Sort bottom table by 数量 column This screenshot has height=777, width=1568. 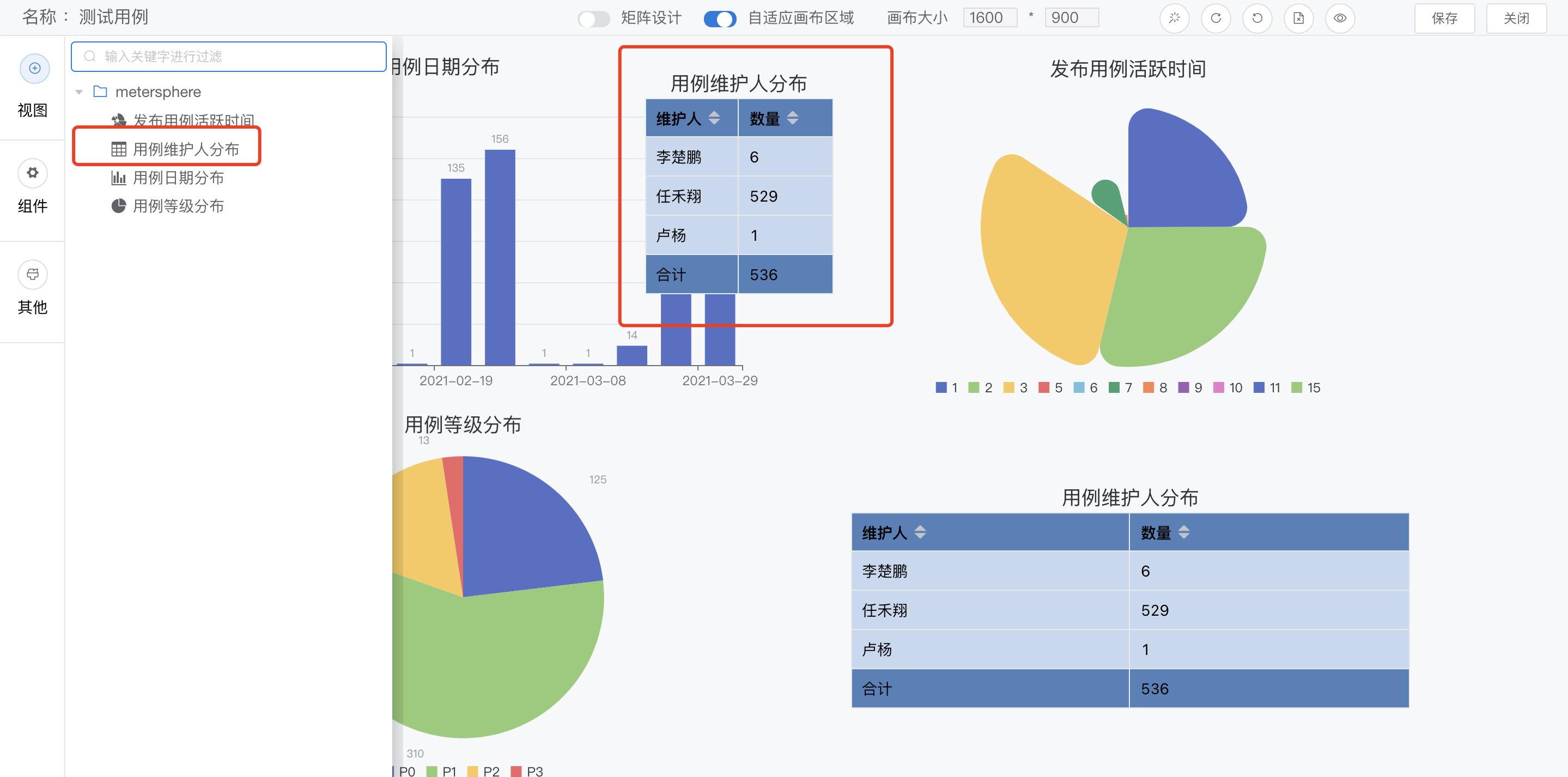coord(1183,532)
